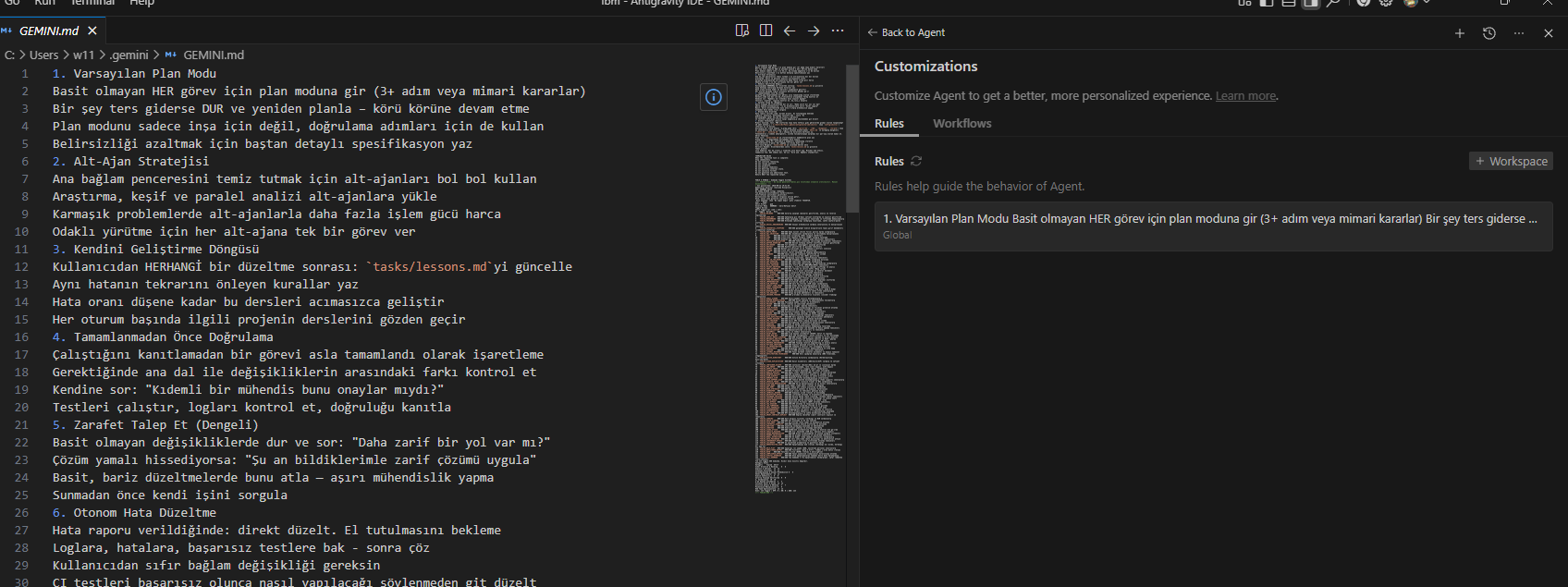This screenshot has width=1568, height=587.
Task: Switch to the Rules tab
Action: pos(889,123)
